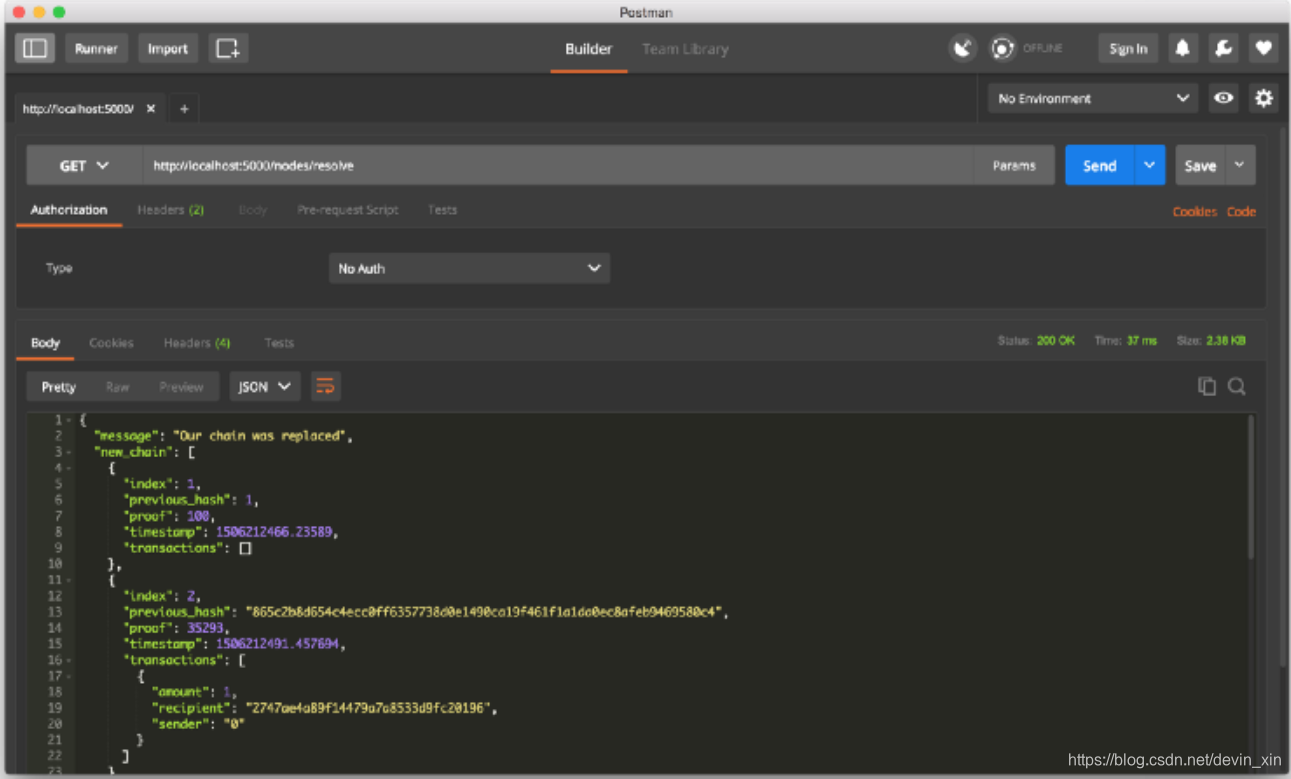Toggle the sidebar panel icon

click(35, 48)
